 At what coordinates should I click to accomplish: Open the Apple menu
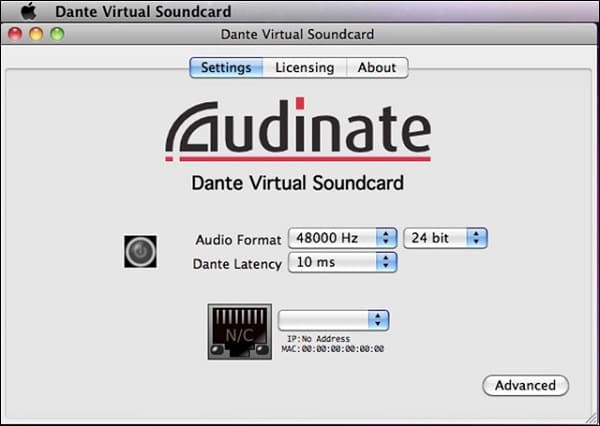point(28,11)
